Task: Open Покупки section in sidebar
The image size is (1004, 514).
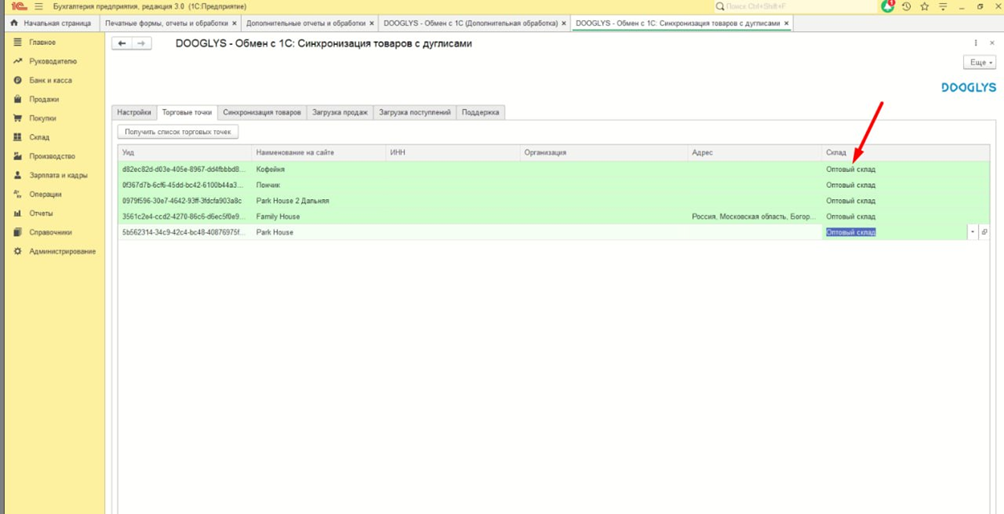Action: 42,118
